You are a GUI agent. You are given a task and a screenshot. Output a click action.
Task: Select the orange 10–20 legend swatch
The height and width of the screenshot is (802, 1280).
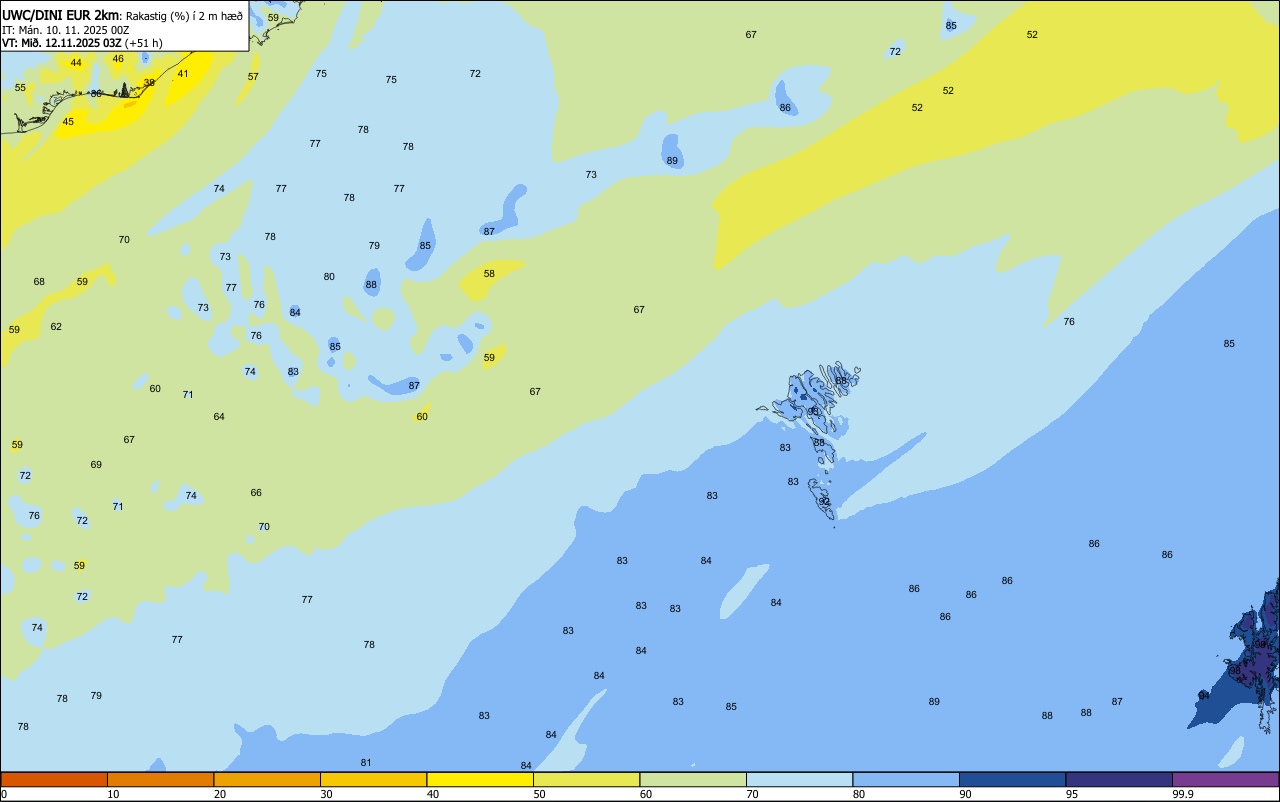(160, 779)
